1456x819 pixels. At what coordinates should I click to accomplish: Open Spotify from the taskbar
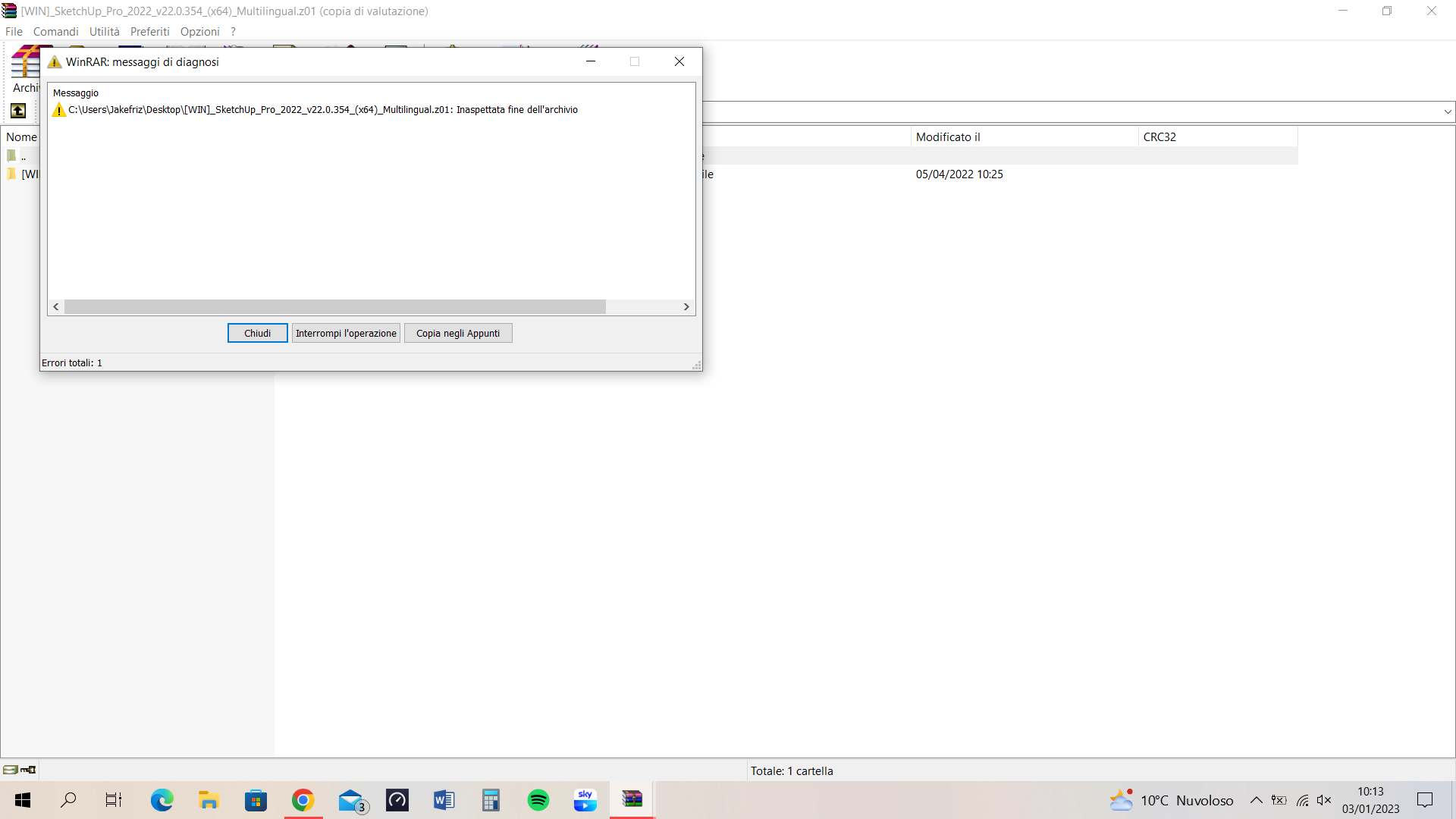[538, 800]
